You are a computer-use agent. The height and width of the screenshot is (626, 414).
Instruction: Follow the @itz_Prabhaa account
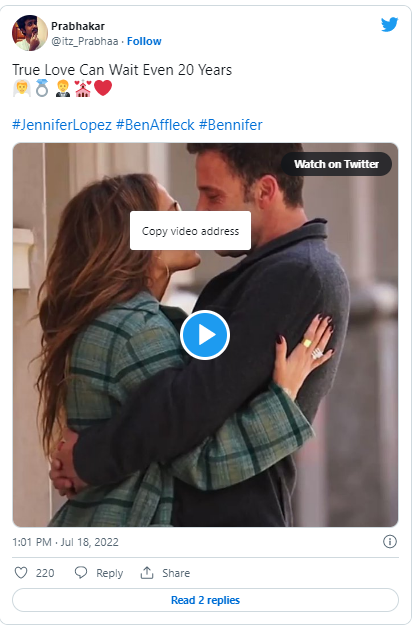click(x=144, y=41)
